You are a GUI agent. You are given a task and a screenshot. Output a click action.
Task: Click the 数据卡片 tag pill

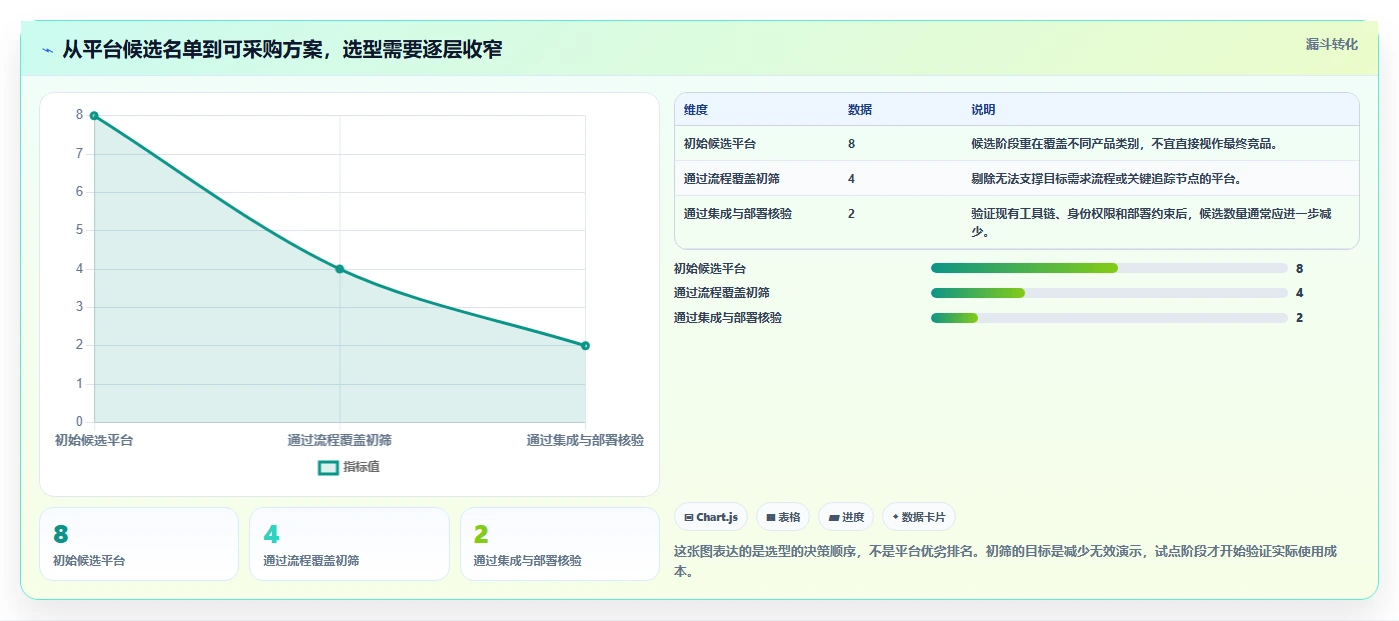pyautogui.click(x=919, y=517)
